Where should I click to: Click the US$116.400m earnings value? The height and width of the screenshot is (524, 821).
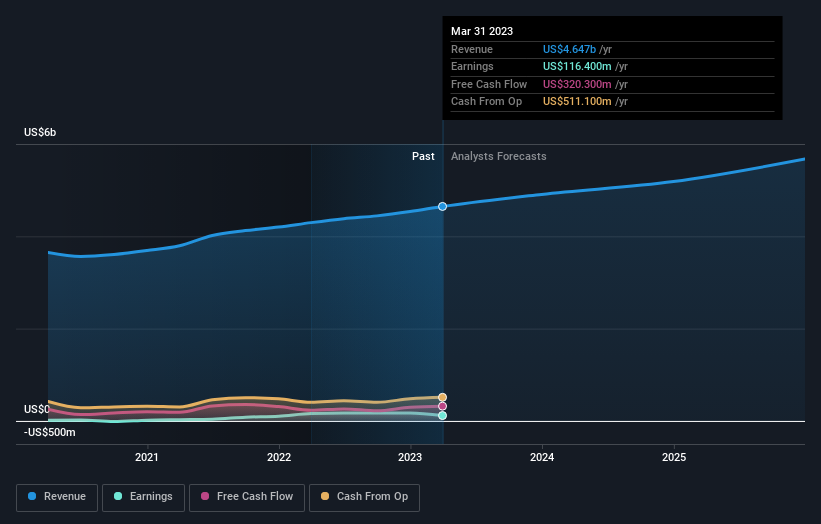pos(577,66)
